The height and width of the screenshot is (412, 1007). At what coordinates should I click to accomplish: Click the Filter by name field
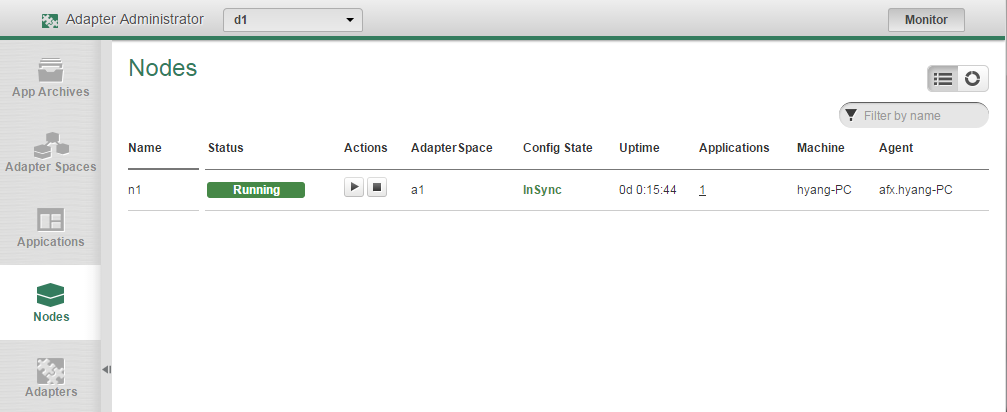click(x=914, y=116)
